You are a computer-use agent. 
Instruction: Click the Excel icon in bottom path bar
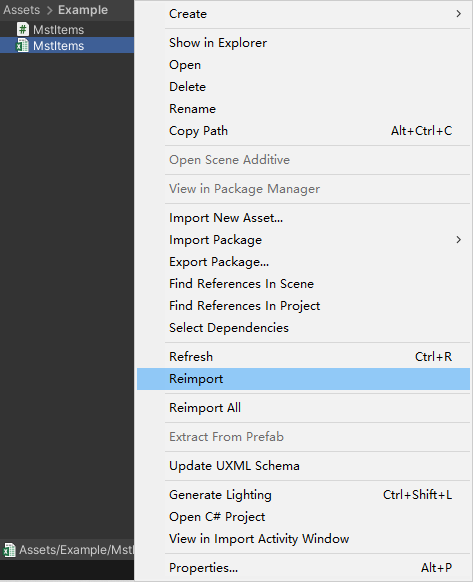click(x=9, y=550)
